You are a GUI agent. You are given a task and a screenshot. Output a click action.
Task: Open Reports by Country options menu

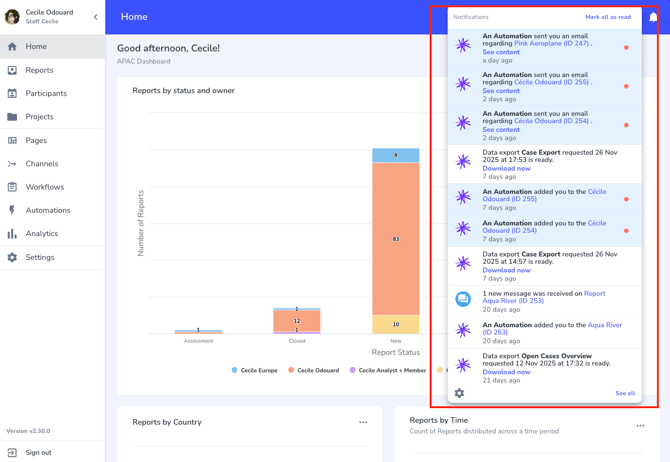point(363,422)
